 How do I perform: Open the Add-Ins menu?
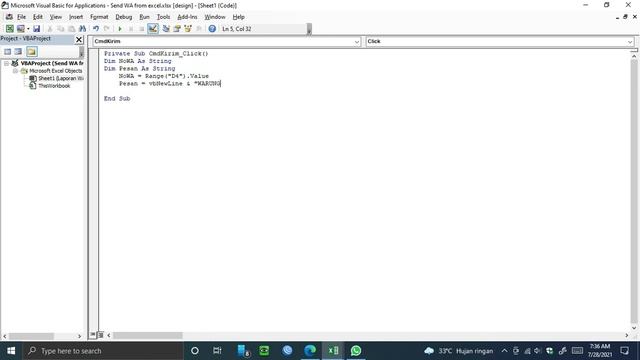[187, 17]
